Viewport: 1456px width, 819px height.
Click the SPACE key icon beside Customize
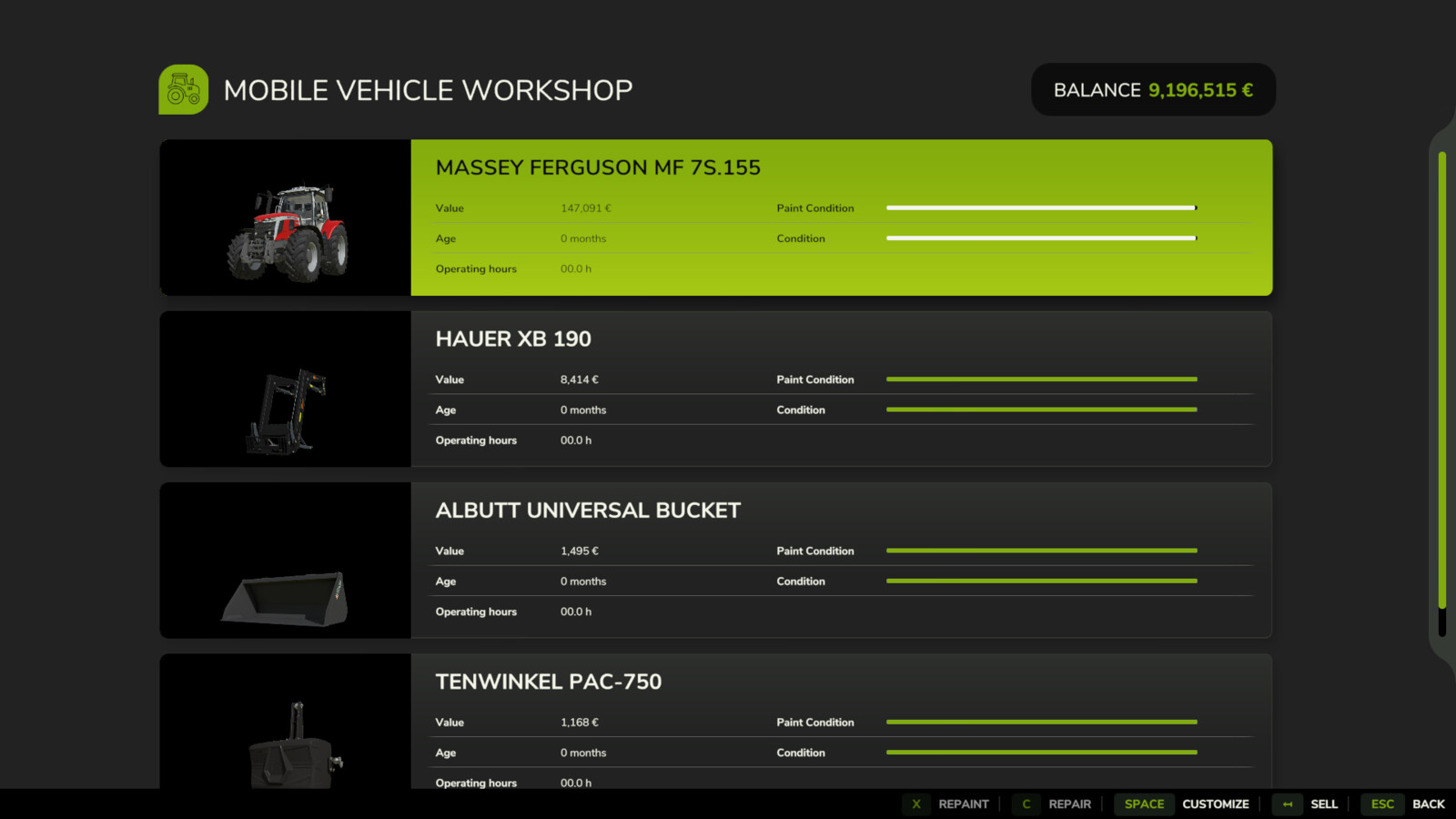tap(1143, 804)
